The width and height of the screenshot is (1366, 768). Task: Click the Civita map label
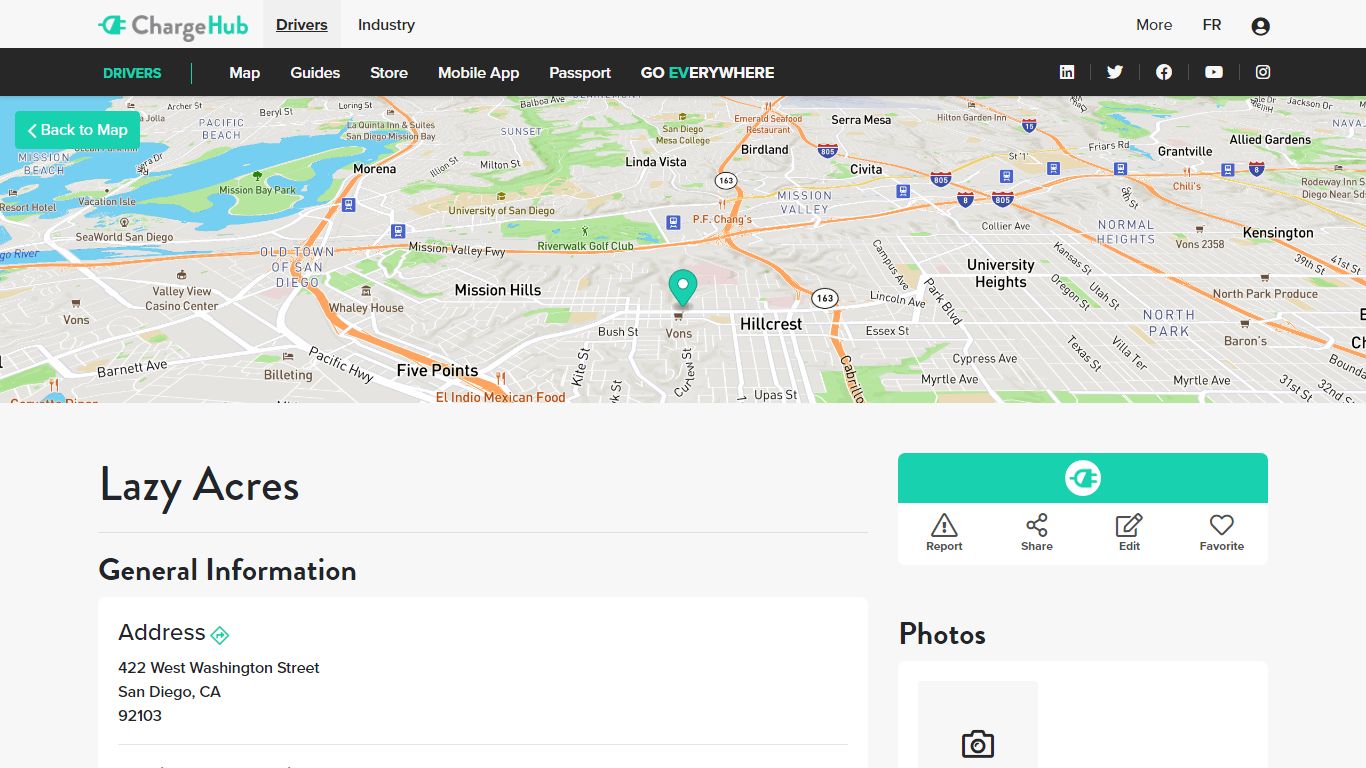(866, 169)
